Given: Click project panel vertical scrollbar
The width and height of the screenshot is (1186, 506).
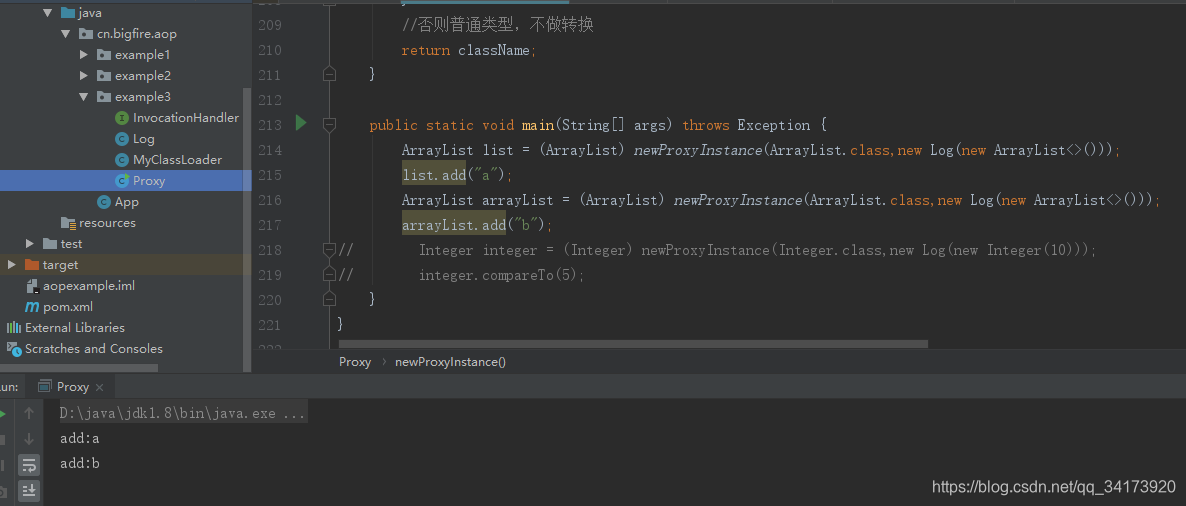Looking at the screenshot, I should pyautogui.click(x=247, y=228).
